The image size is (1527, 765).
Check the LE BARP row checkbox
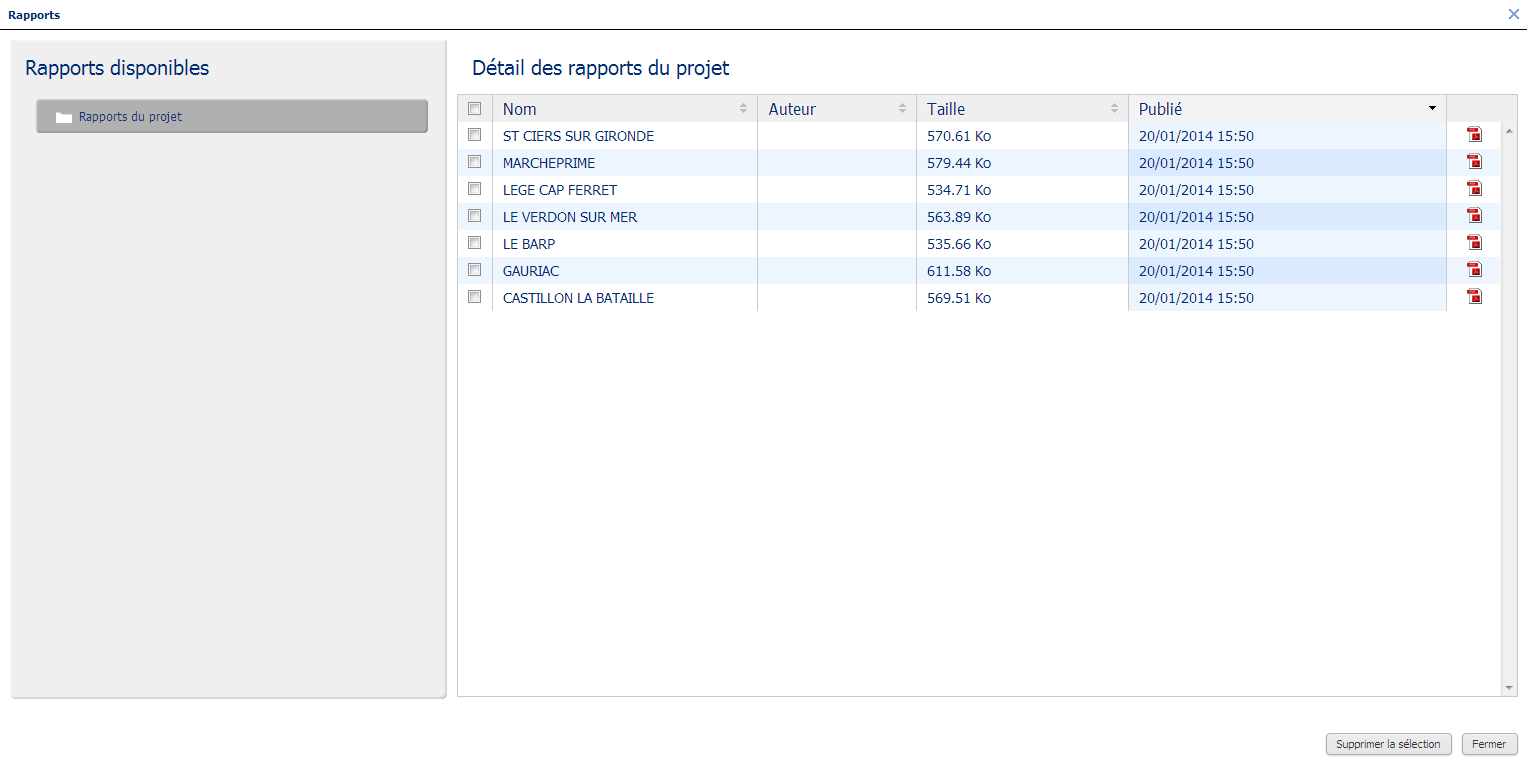coord(475,242)
